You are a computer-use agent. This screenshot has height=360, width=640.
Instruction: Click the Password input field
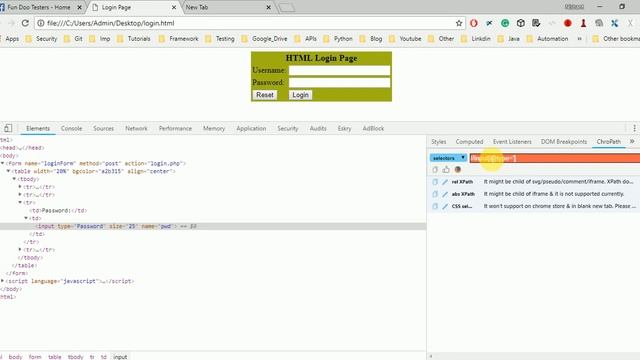coord(339,82)
